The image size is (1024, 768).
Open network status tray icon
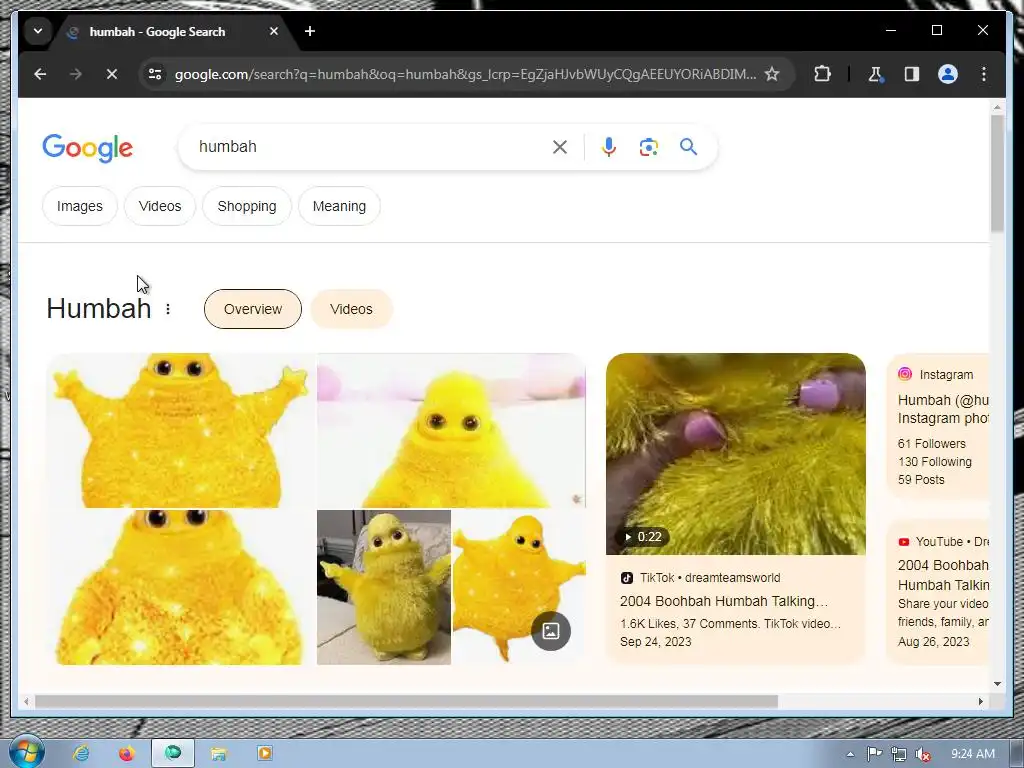tap(899, 754)
